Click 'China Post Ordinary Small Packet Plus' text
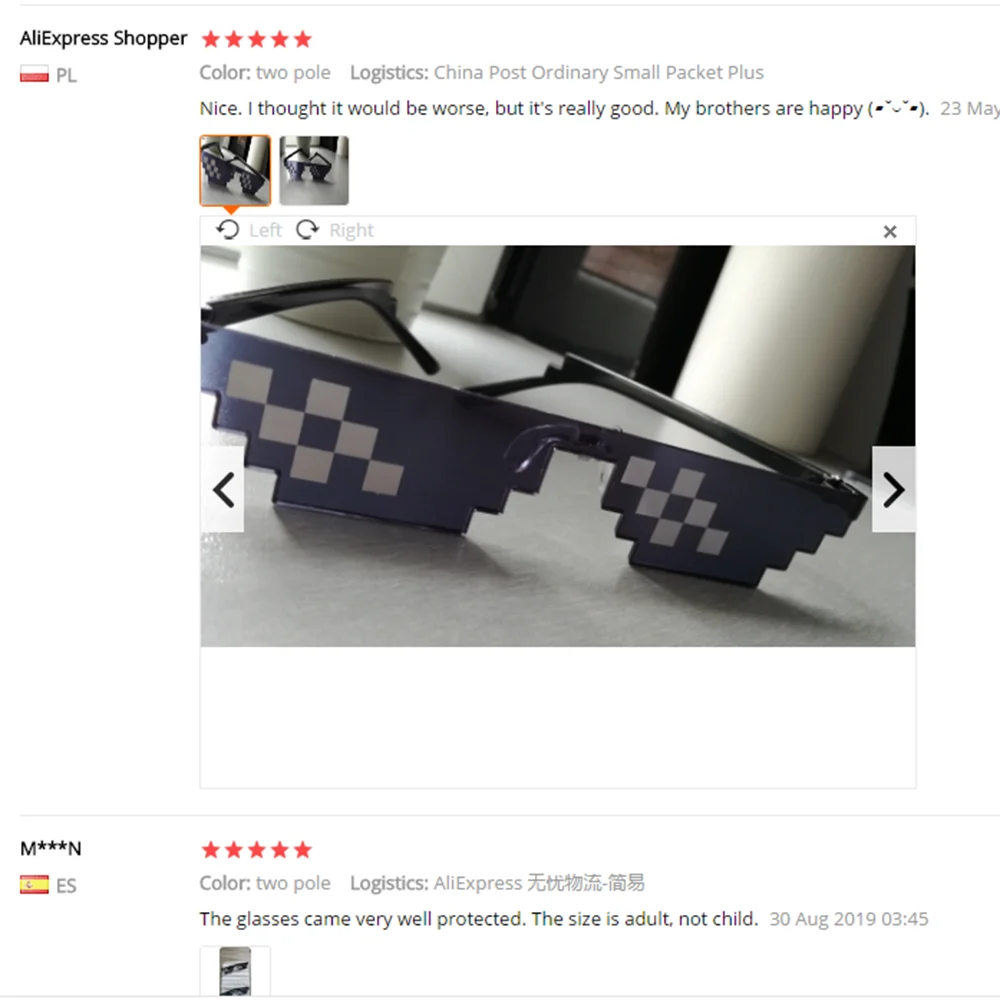Screen dimensions: 1000x1000 [x=598, y=73]
